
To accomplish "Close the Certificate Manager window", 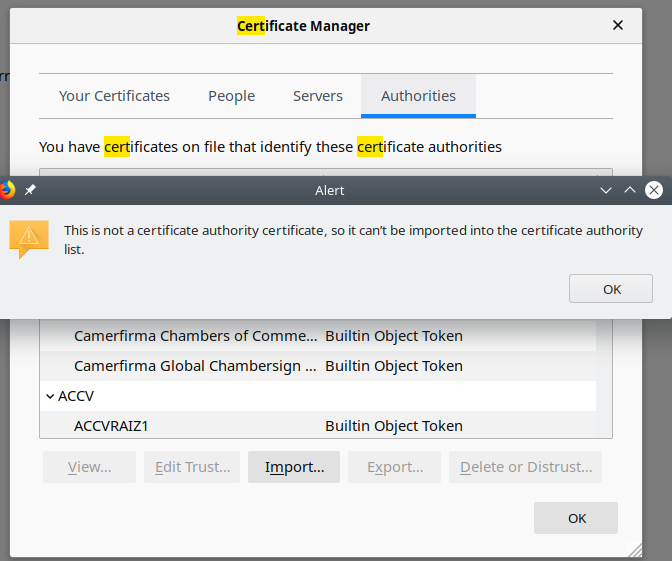I will click(x=618, y=25).
